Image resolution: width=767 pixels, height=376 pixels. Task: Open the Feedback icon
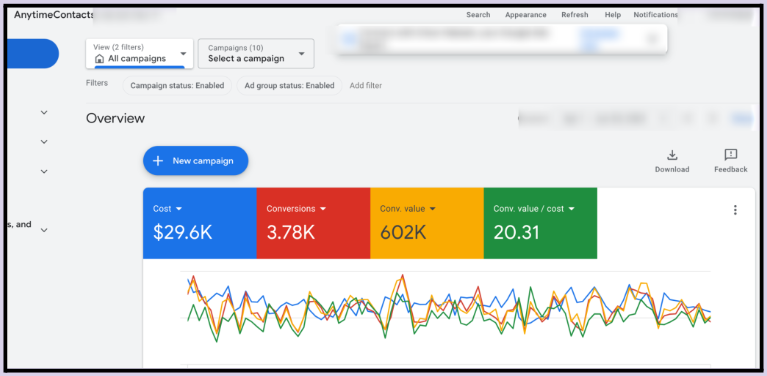(730, 155)
